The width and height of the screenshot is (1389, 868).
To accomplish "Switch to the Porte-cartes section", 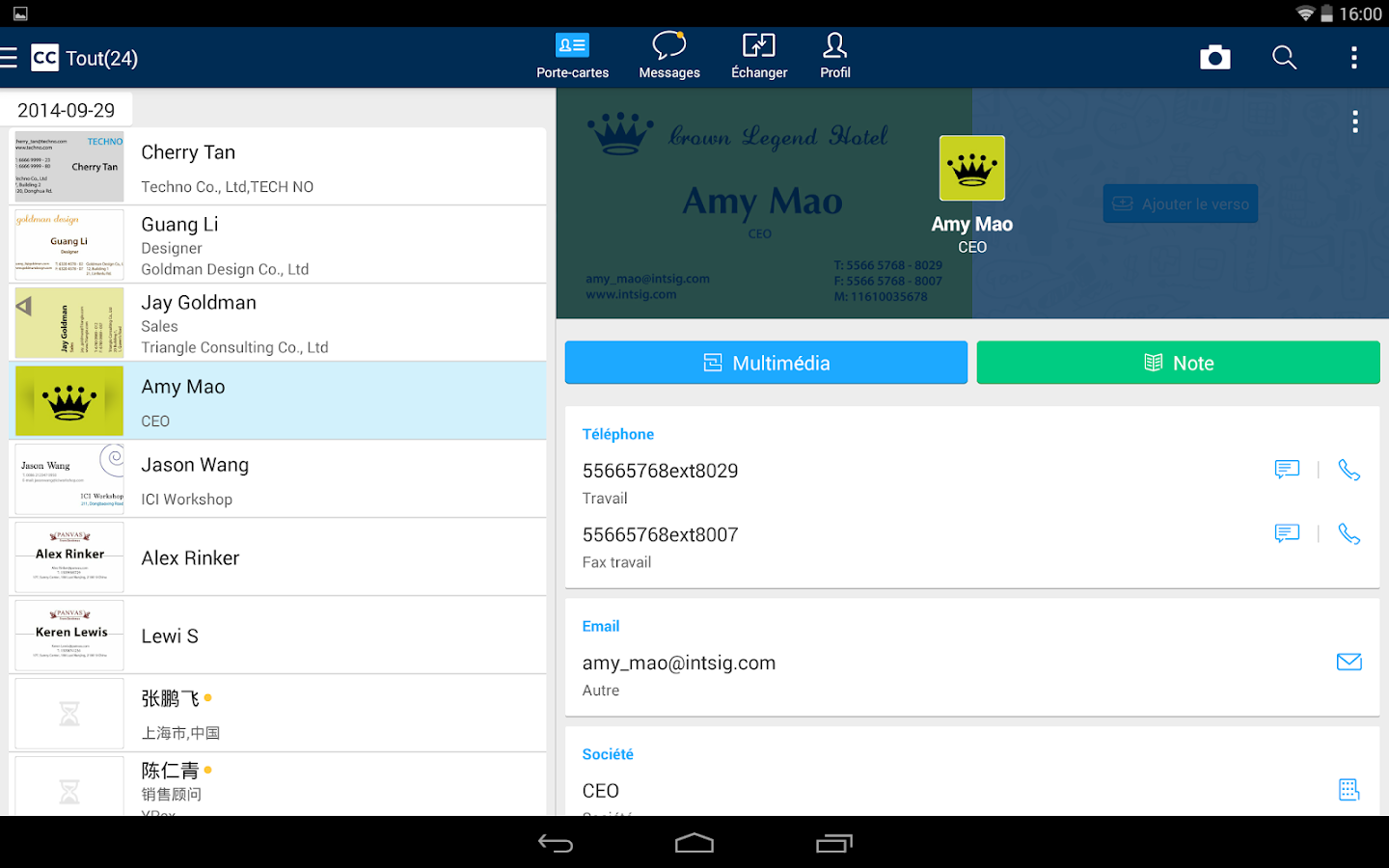I will 573,56.
